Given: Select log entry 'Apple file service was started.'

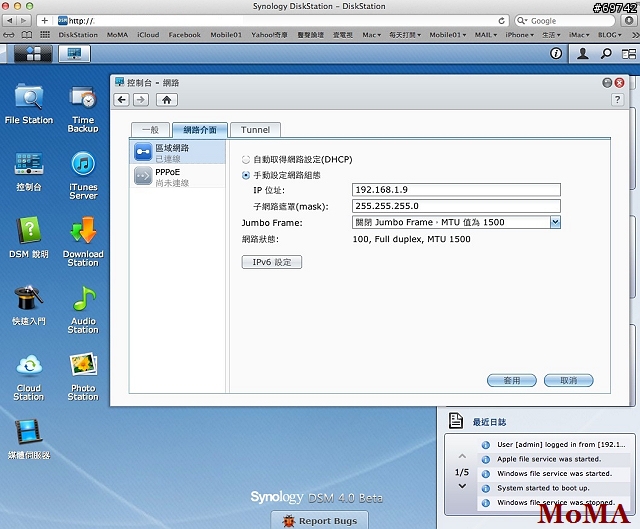Looking at the screenshot, I should coord(553,459).
